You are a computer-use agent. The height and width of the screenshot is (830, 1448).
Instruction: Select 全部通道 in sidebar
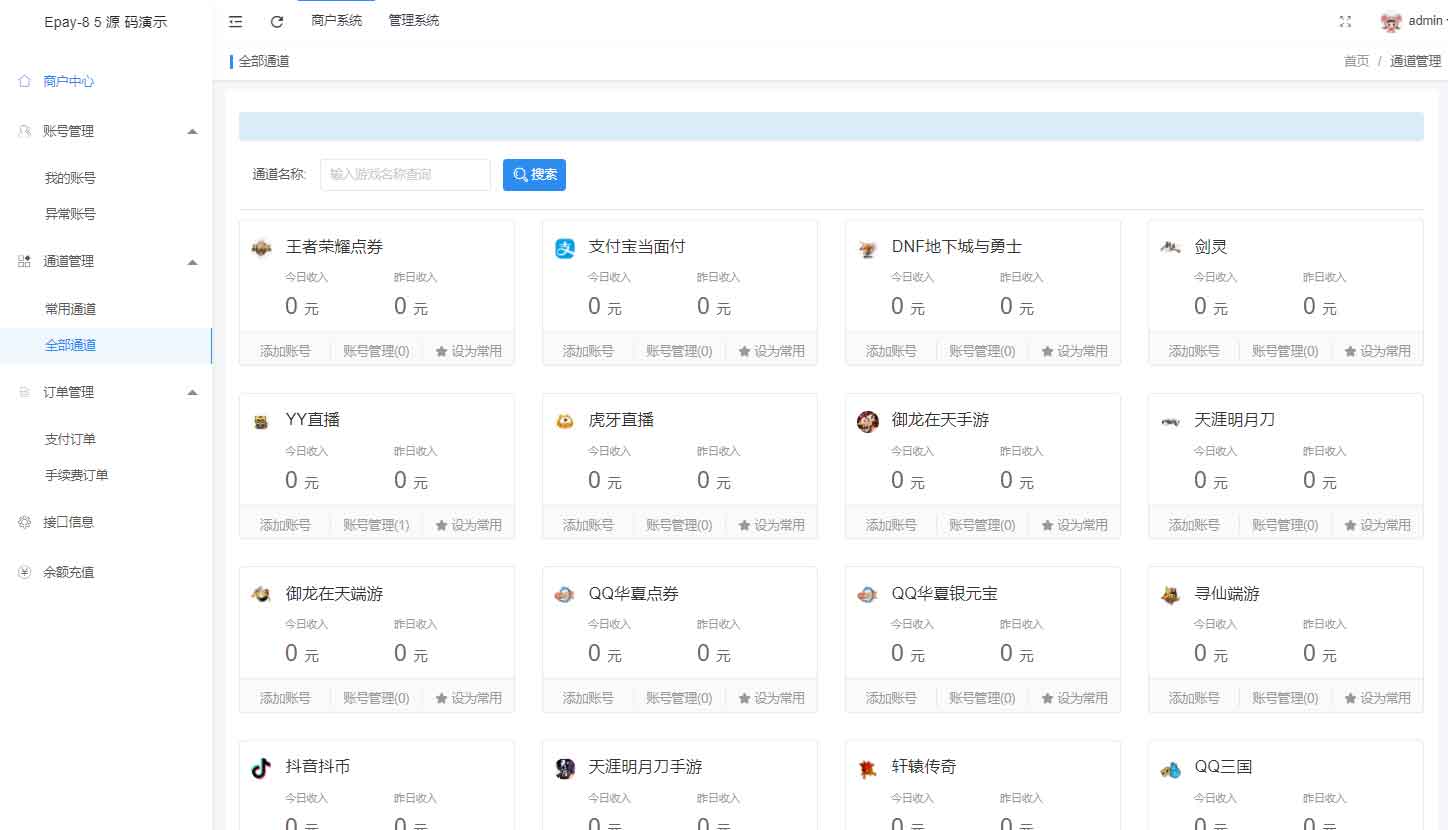point(70,345)
